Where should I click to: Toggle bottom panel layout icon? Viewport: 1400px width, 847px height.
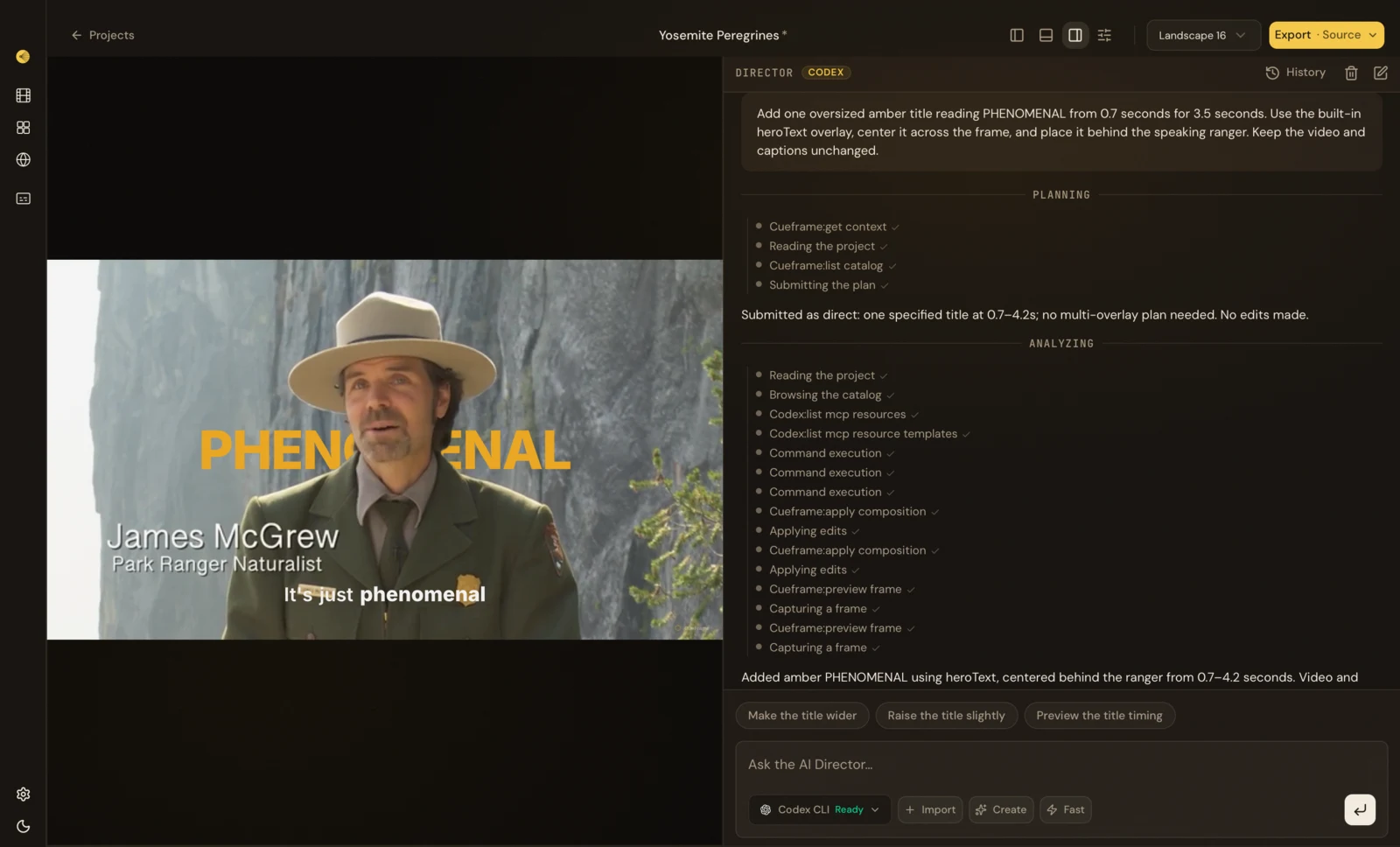click(1046, 35)
